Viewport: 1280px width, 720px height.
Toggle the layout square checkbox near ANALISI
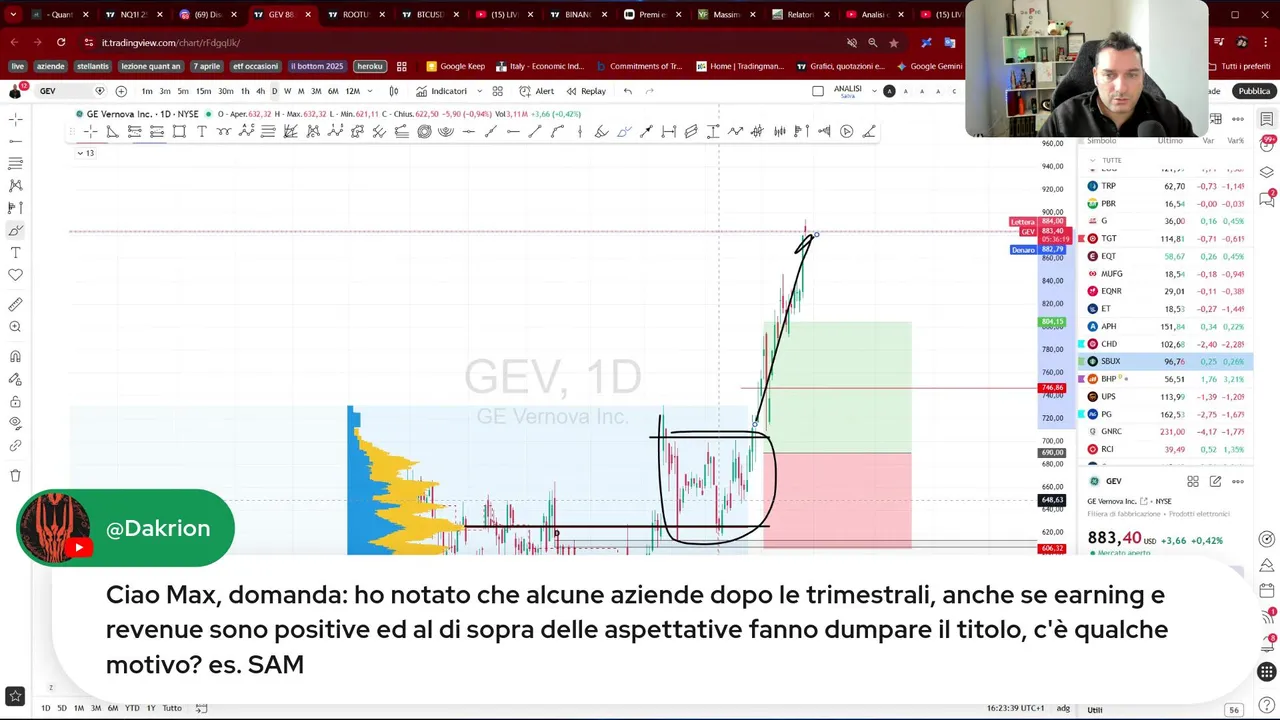[x=818, y=91]
